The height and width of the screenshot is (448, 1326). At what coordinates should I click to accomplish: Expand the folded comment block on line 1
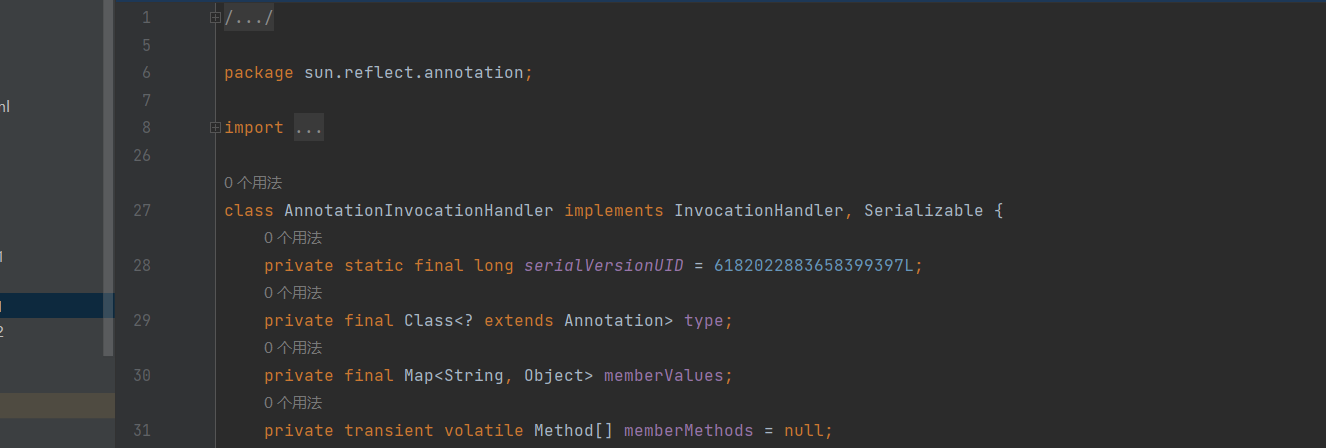(x=215, y=17)
